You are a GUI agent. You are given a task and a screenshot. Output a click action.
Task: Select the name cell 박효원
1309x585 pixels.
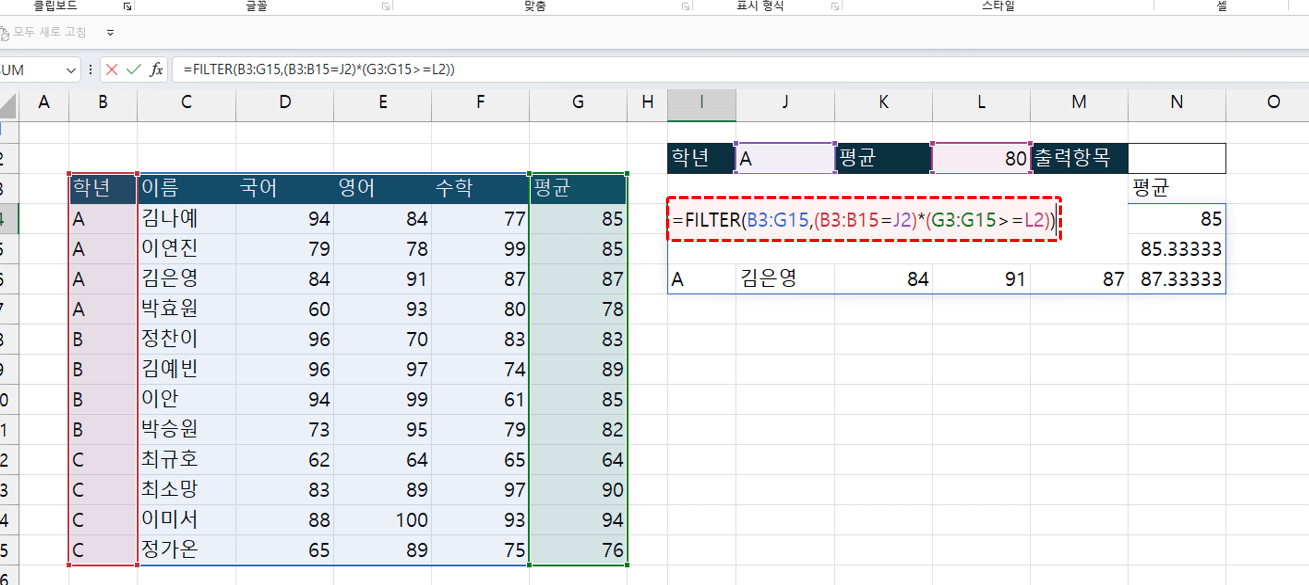tap(187, 308)
